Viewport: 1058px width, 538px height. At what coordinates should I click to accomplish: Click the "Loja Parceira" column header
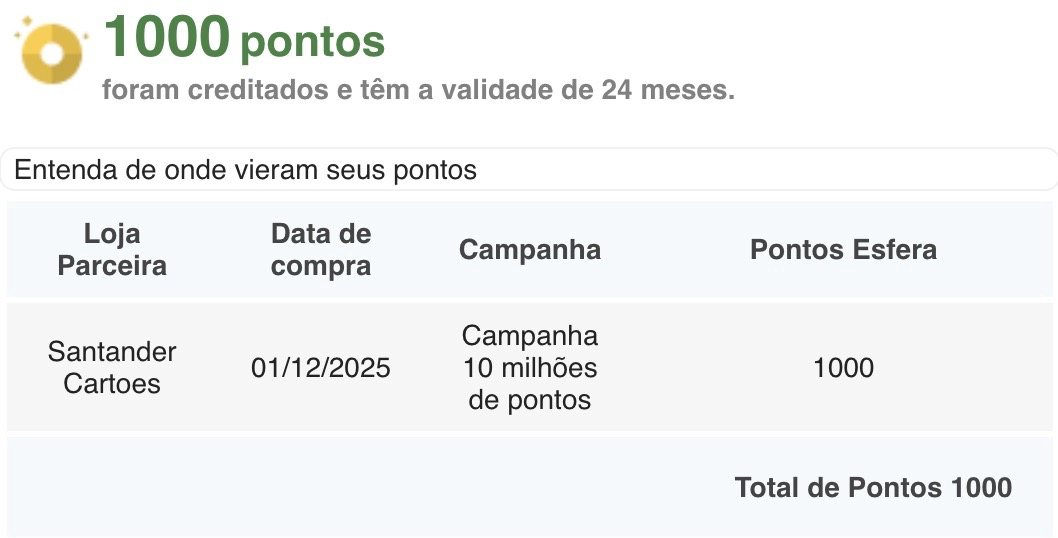(x=112, y=250)
